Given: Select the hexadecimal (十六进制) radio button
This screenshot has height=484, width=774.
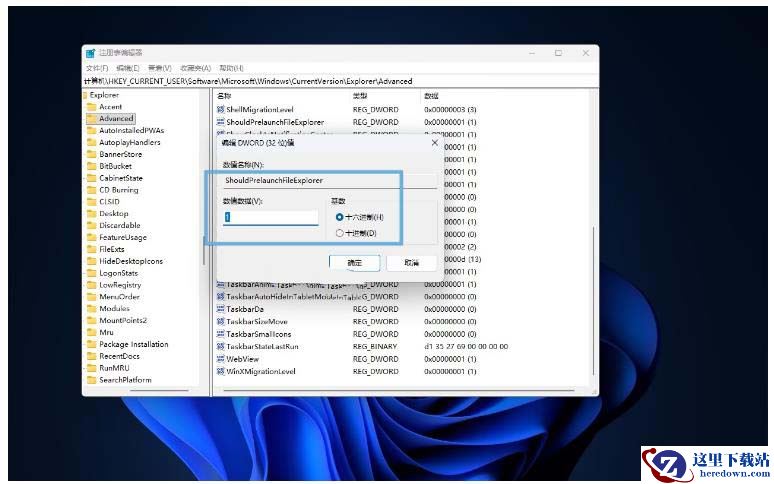Looking at the screenshot, I should (340, 216).
